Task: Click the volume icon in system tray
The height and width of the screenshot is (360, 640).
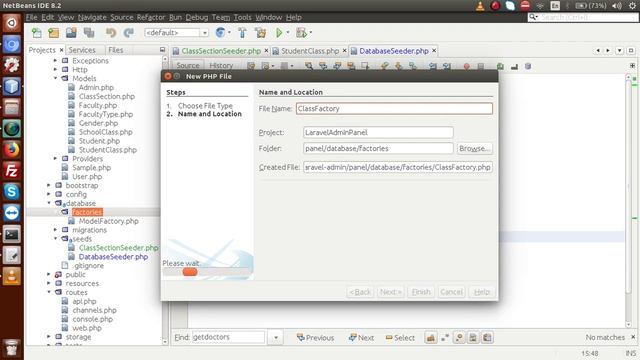Action: click(x=617, y=6)
